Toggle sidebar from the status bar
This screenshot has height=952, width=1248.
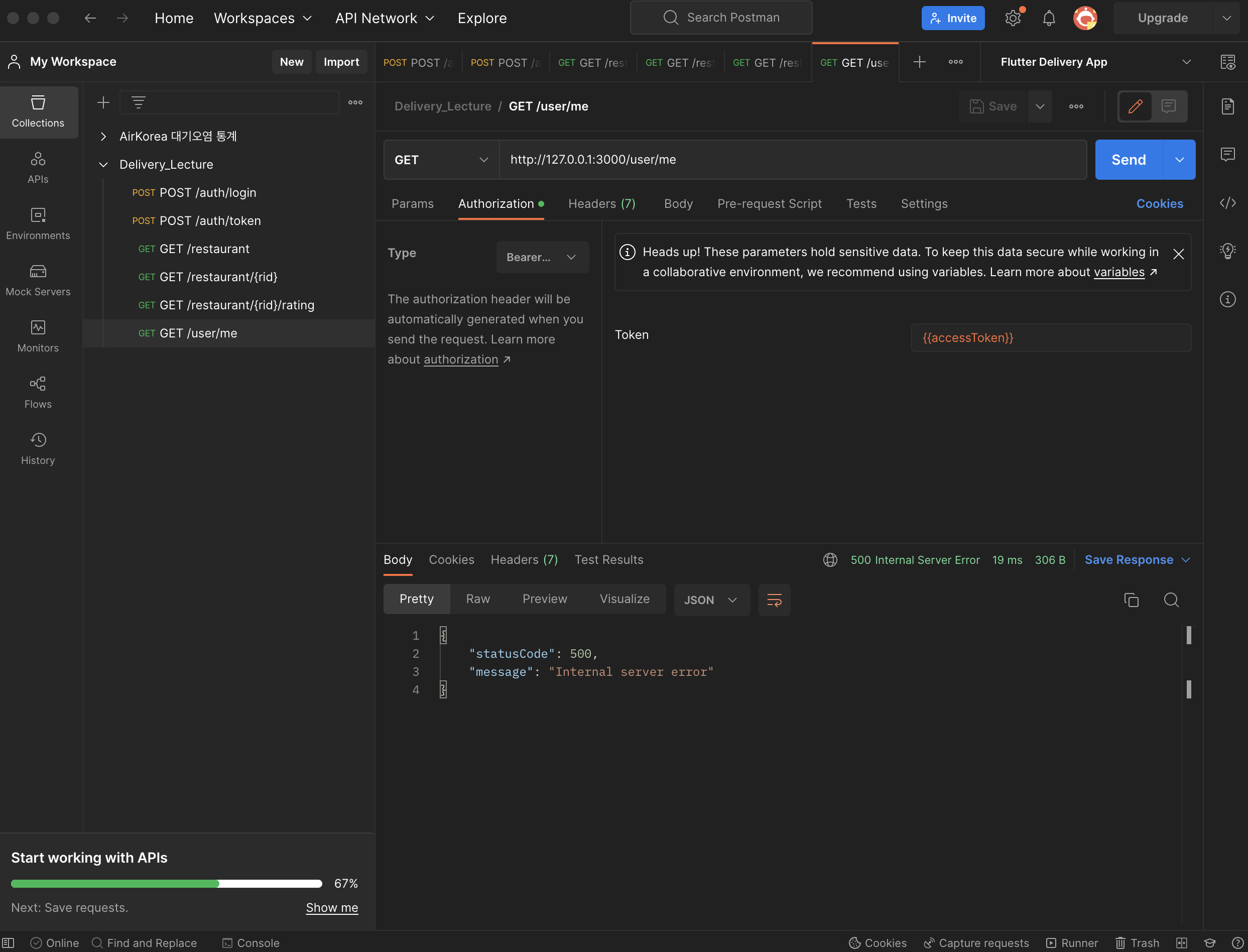(9, 943)
